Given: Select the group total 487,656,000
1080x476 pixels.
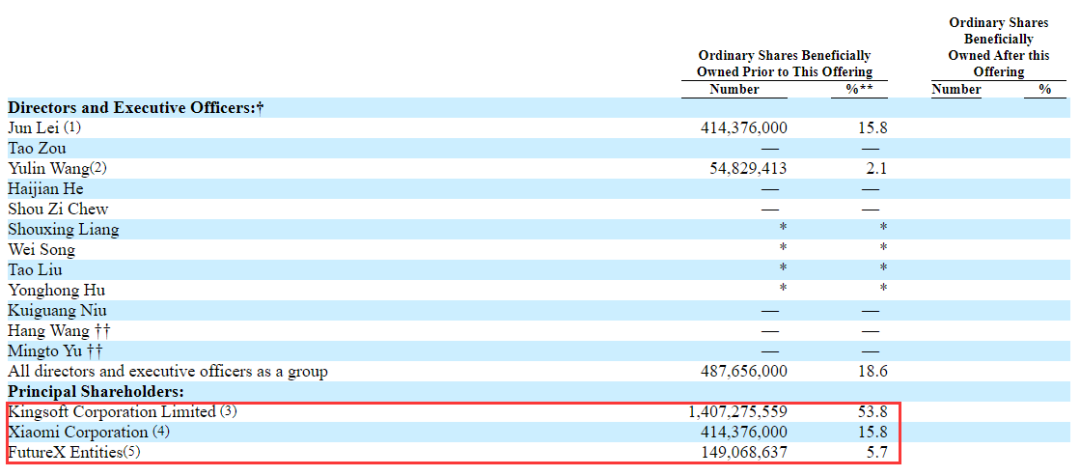Looking at the screenshot, I should (x=744, y=372).
